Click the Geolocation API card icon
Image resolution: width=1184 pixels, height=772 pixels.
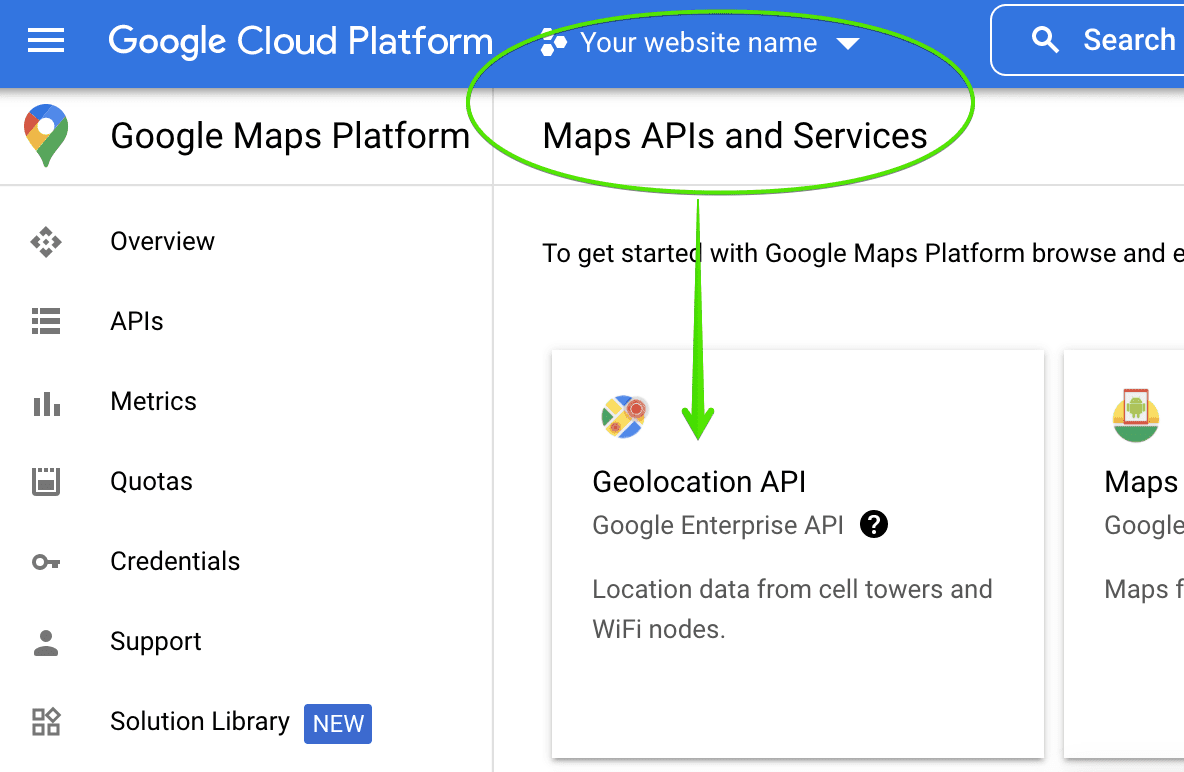(625, 416)
